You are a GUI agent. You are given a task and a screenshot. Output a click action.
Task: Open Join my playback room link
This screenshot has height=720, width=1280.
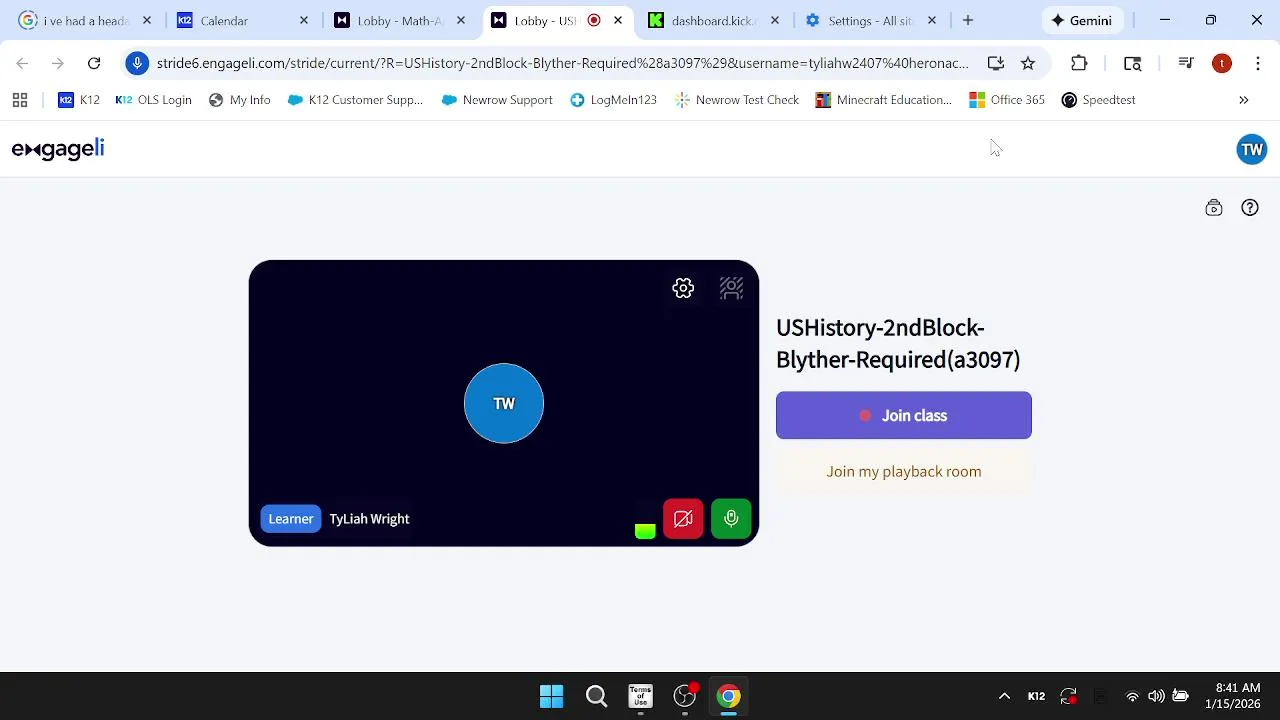click(904, 471)
